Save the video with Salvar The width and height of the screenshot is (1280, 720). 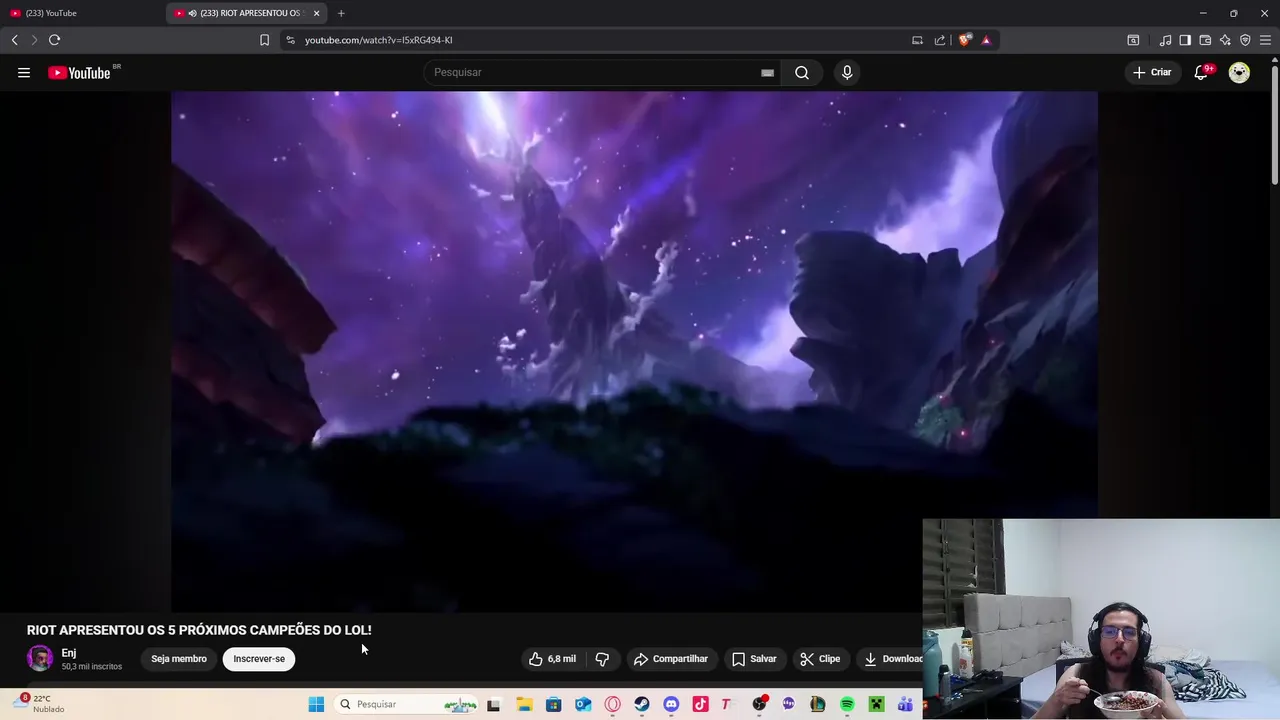754,659
